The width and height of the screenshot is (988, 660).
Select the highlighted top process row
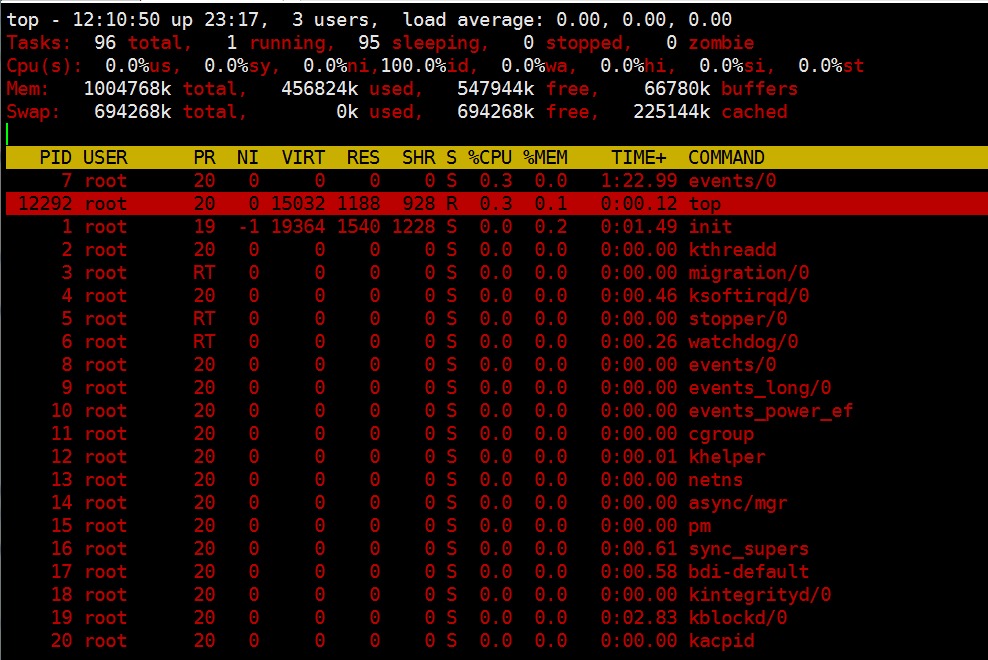(x=497, y=204)
